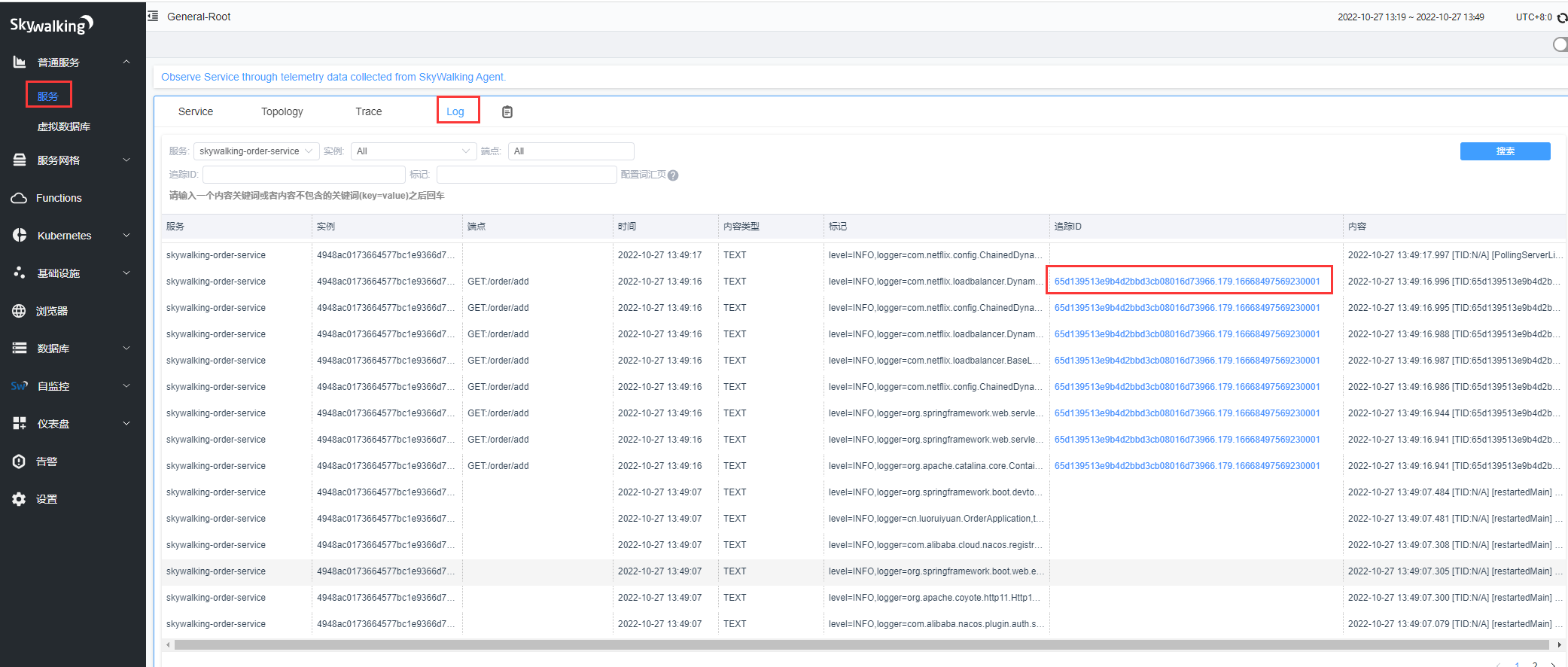
Task: Click the clipboard icon next to Log tab
Action: [507, 111]
